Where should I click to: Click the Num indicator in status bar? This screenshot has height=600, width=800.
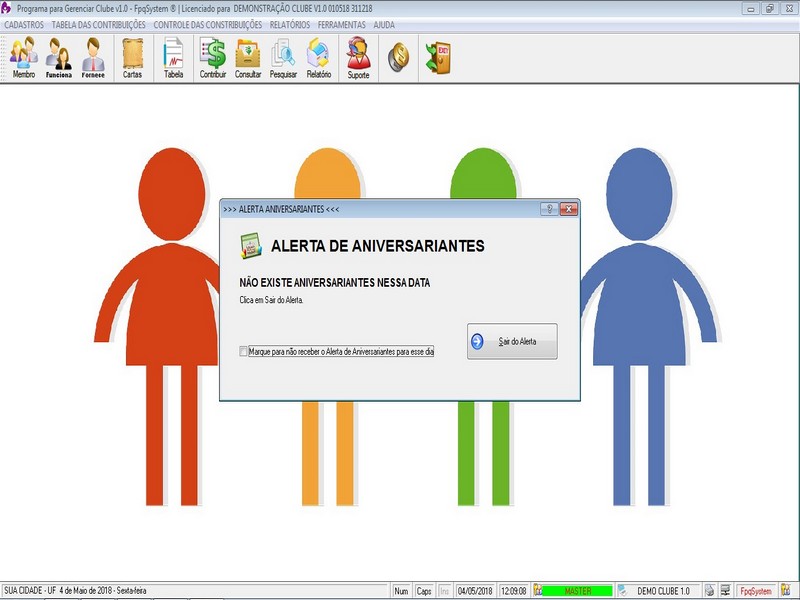tap(402, 591)
